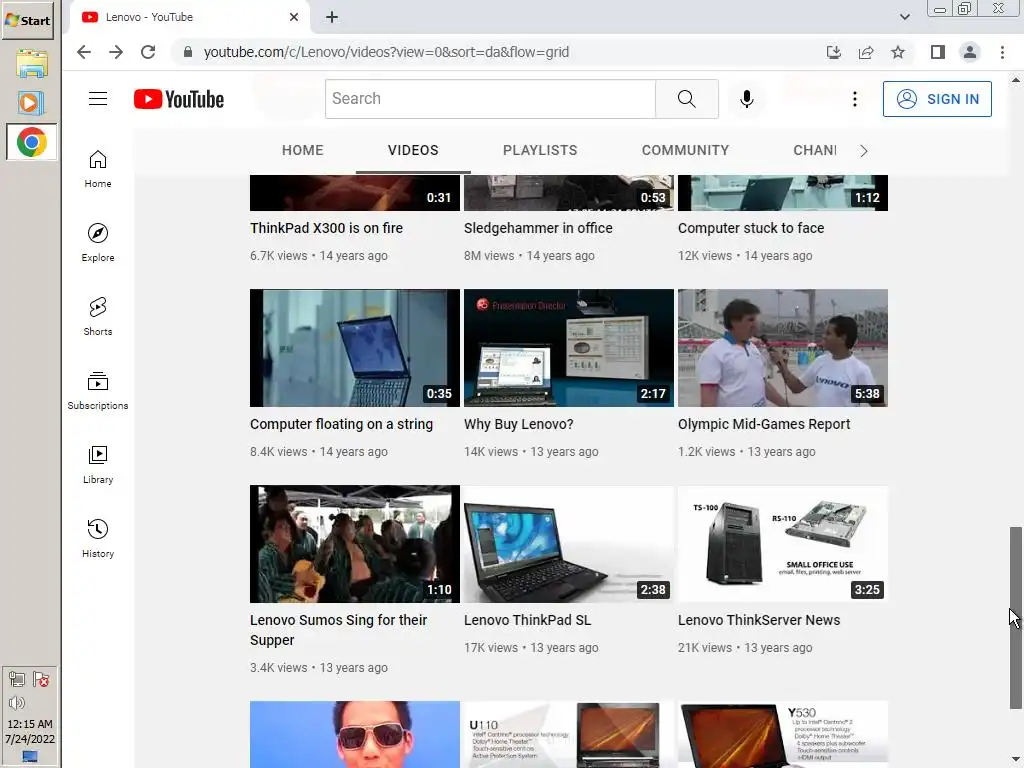Image resolution: width=1024 pixels, height=768 pixels.
Task: Click the page vertical scrollbar thumb
Action: pos(1016,617)
